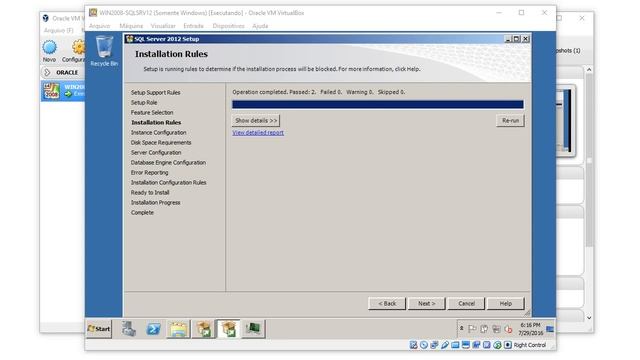Click the VirtualBox VM window title icon

coord(93,13)
